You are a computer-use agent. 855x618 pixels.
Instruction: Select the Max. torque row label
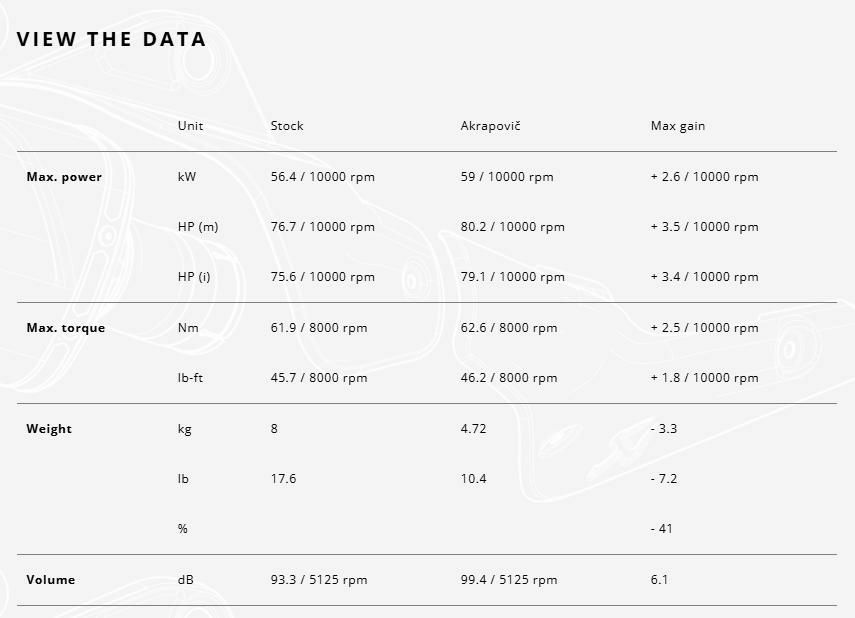click(x=65, y=328)
